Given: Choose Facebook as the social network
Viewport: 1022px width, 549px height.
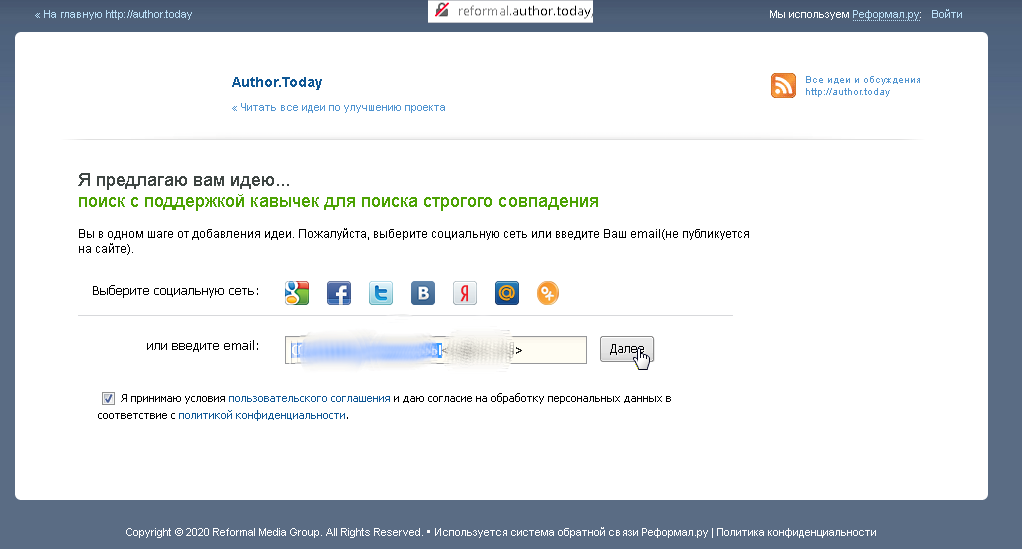Looking at the screenshot, I should pos(339,293).
